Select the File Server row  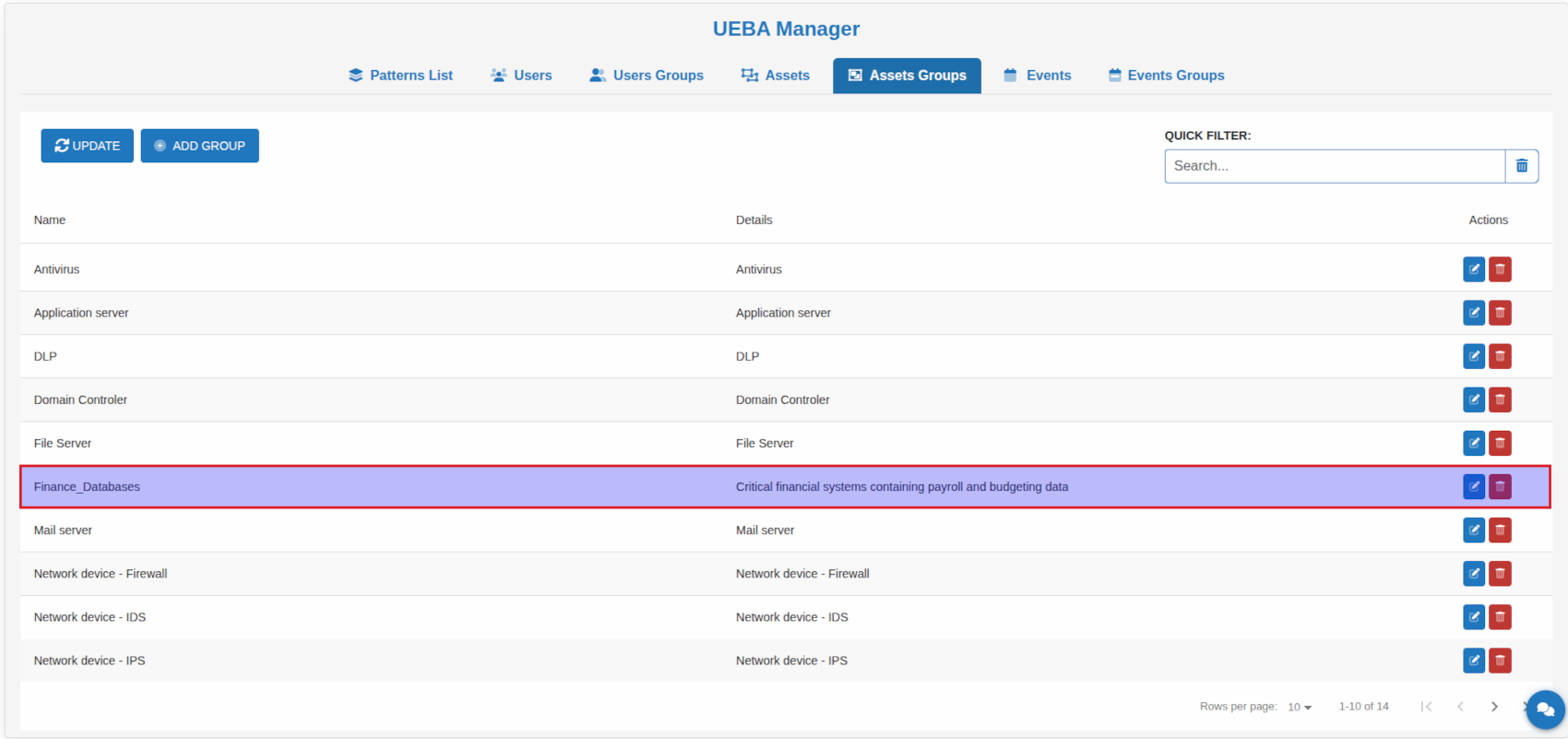coord(369,443)
